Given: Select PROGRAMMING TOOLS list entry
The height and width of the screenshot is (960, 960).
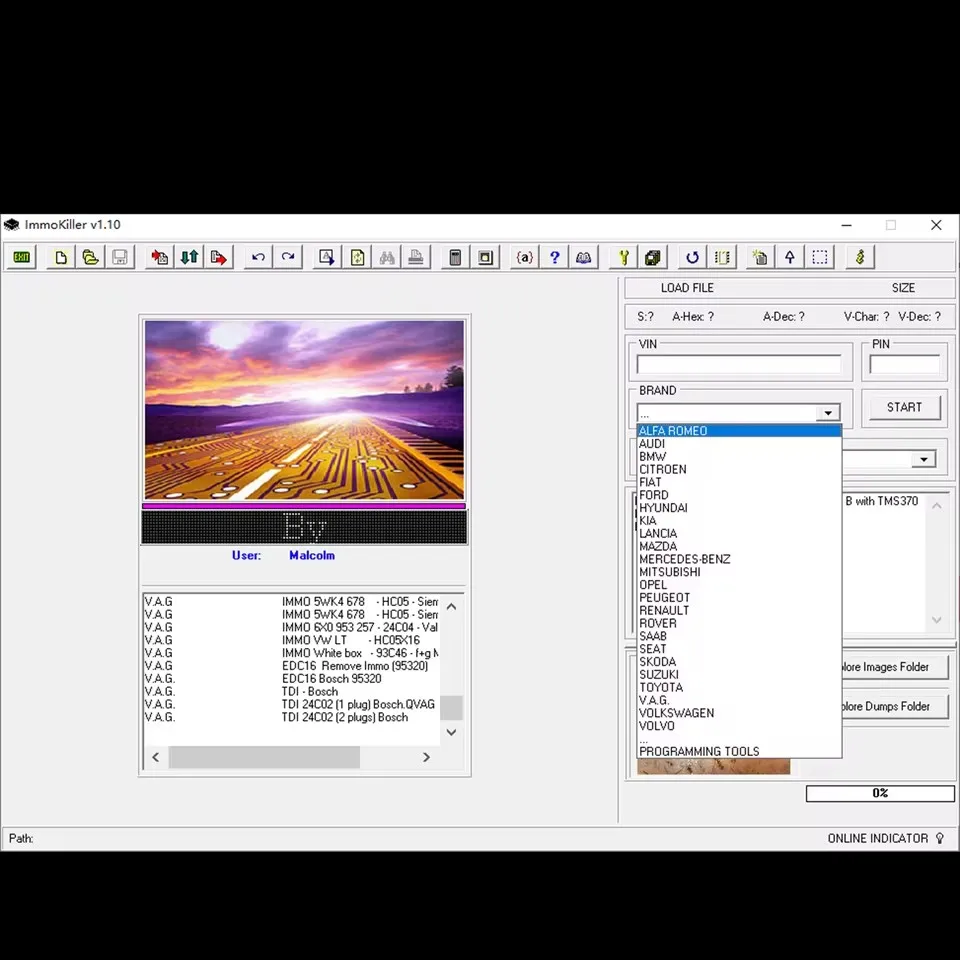Looking at the screenshot, I should click(x=699, y=751).
